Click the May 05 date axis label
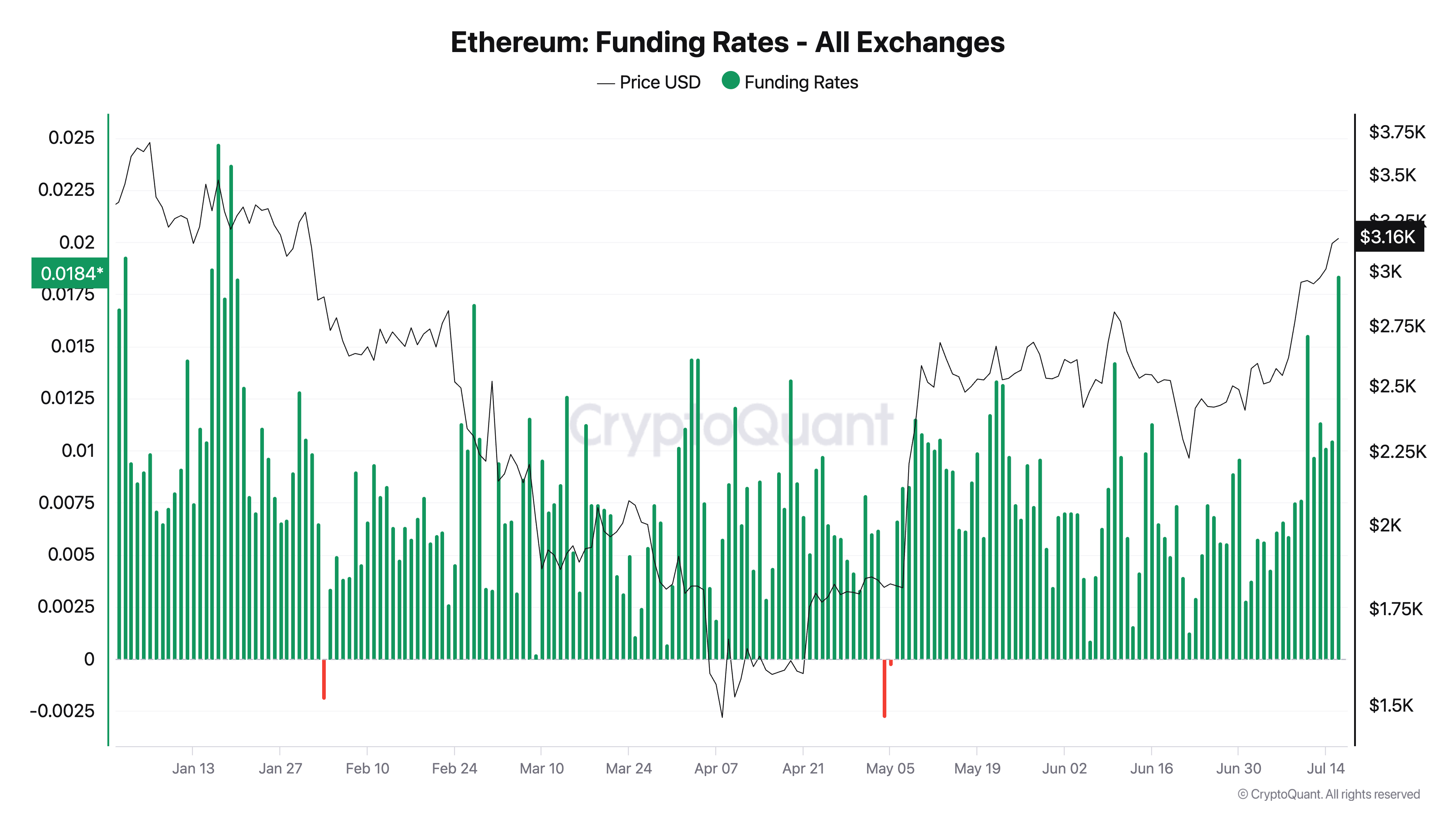This screenshot has width=1456, height=819. (x=890, y=768)
